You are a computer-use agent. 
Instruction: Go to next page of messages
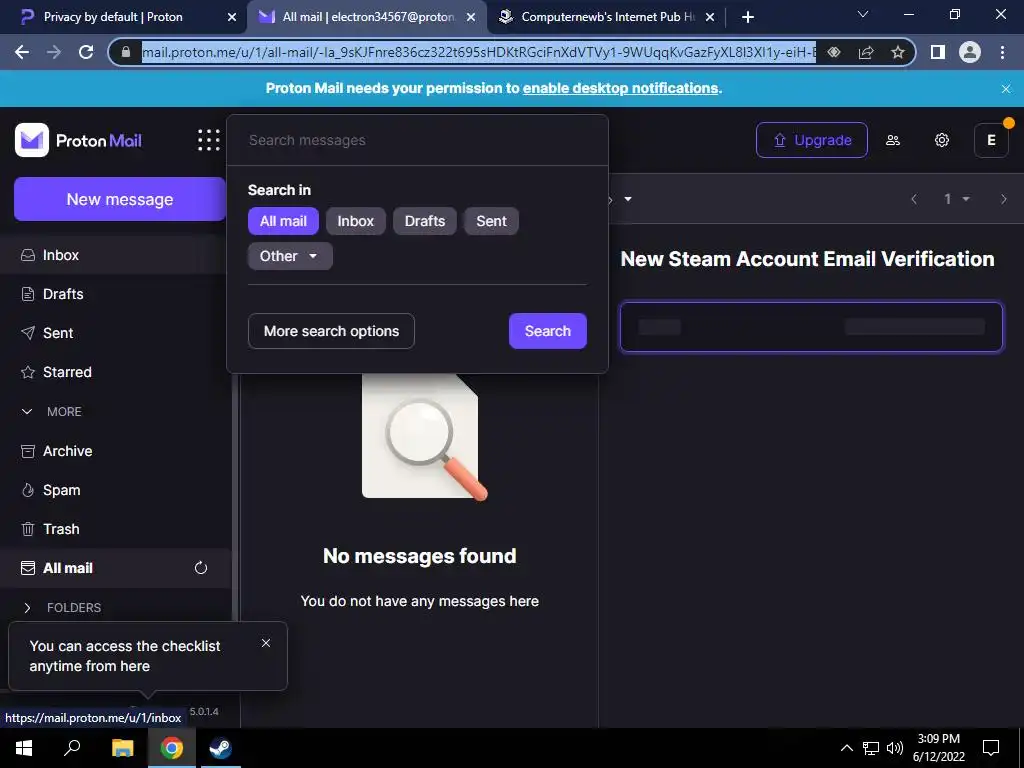[1004, 199]
